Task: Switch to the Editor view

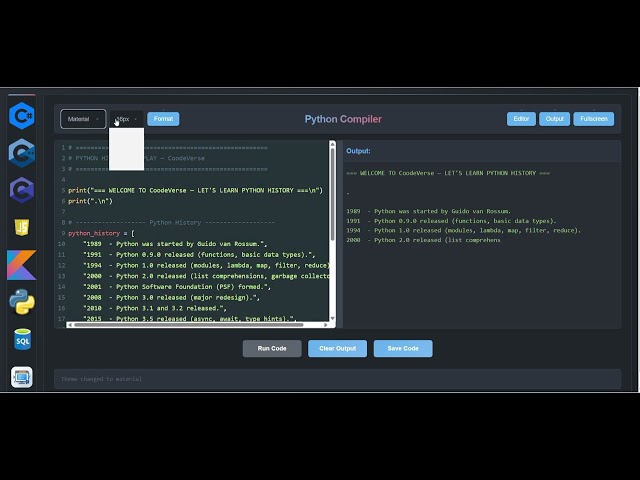Action: point(520,119)
